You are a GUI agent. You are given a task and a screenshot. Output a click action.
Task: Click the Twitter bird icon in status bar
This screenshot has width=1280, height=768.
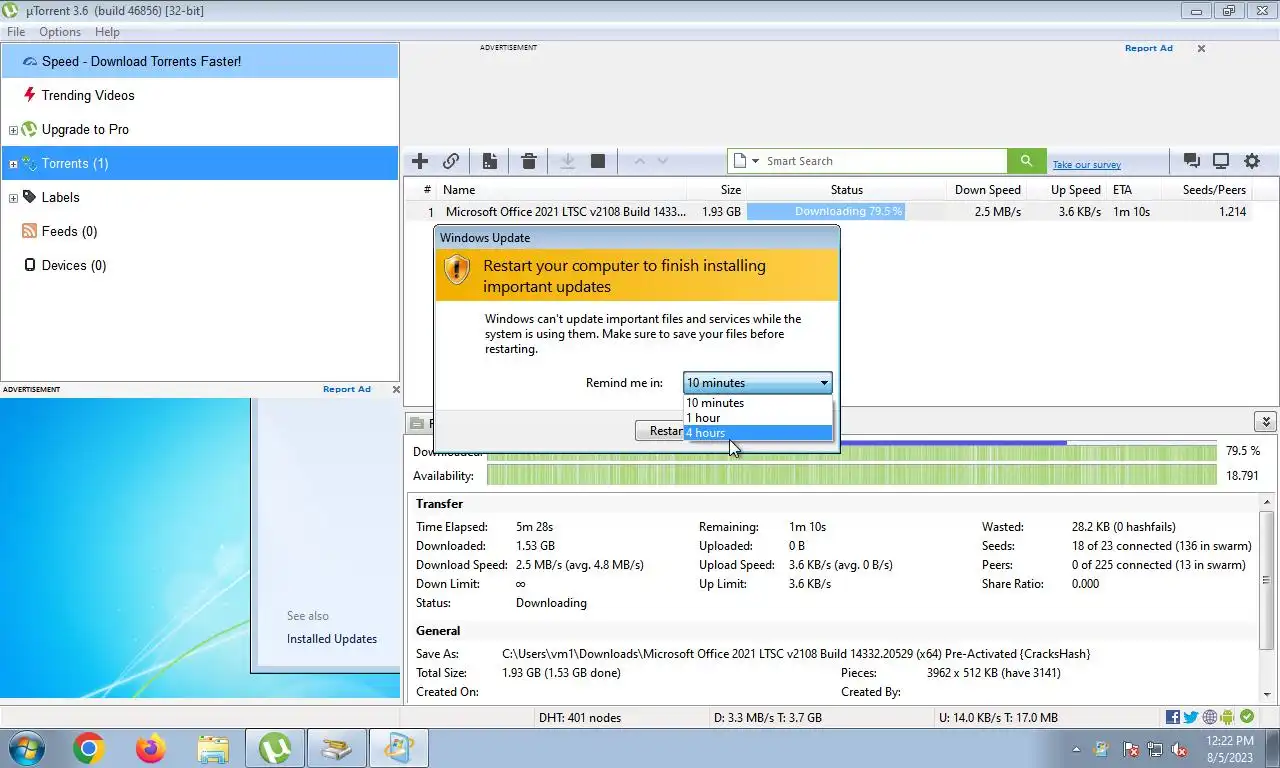coord(1191,717)
